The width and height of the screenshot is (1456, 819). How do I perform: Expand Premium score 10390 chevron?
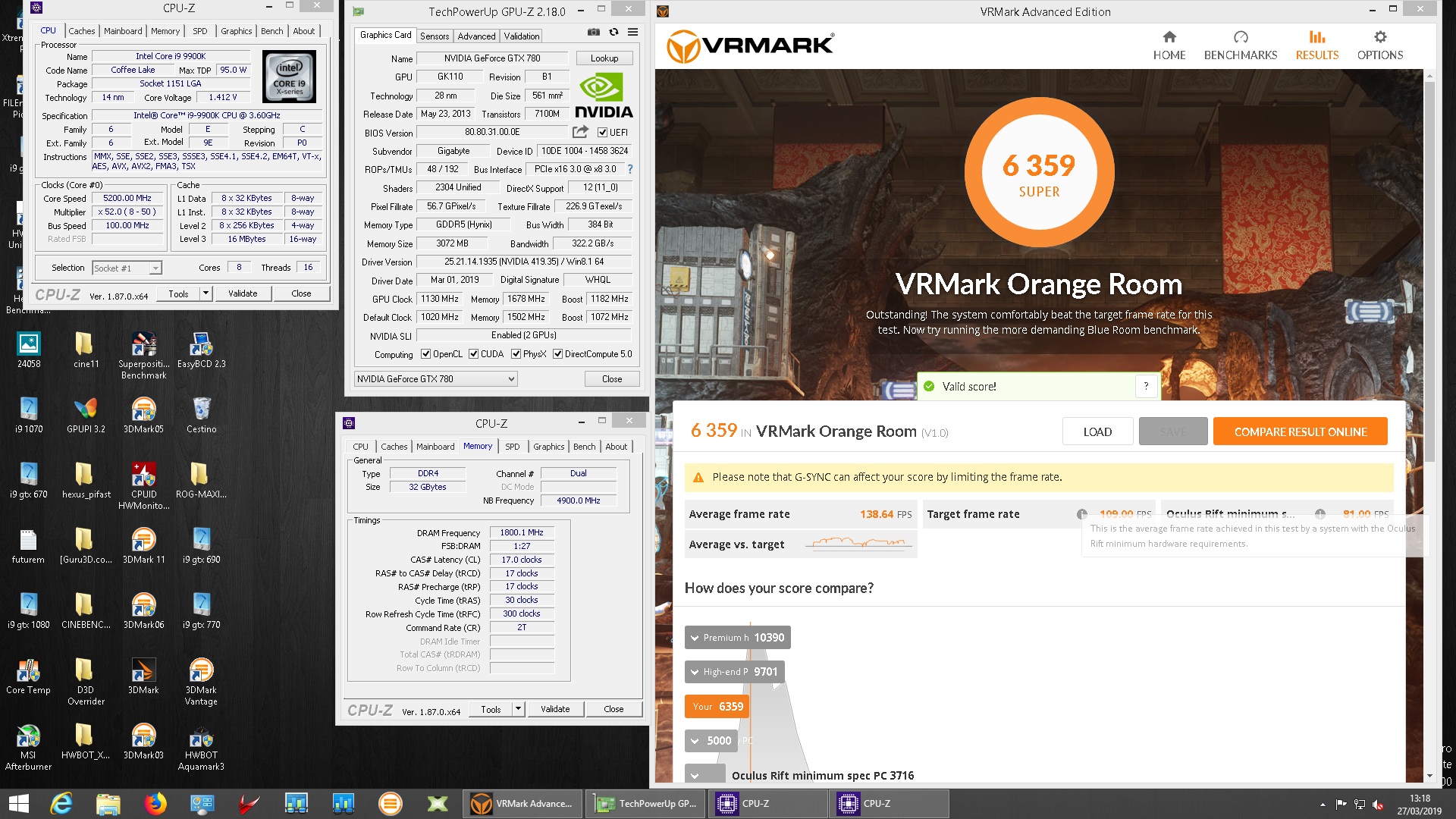(x=694, y=638)
